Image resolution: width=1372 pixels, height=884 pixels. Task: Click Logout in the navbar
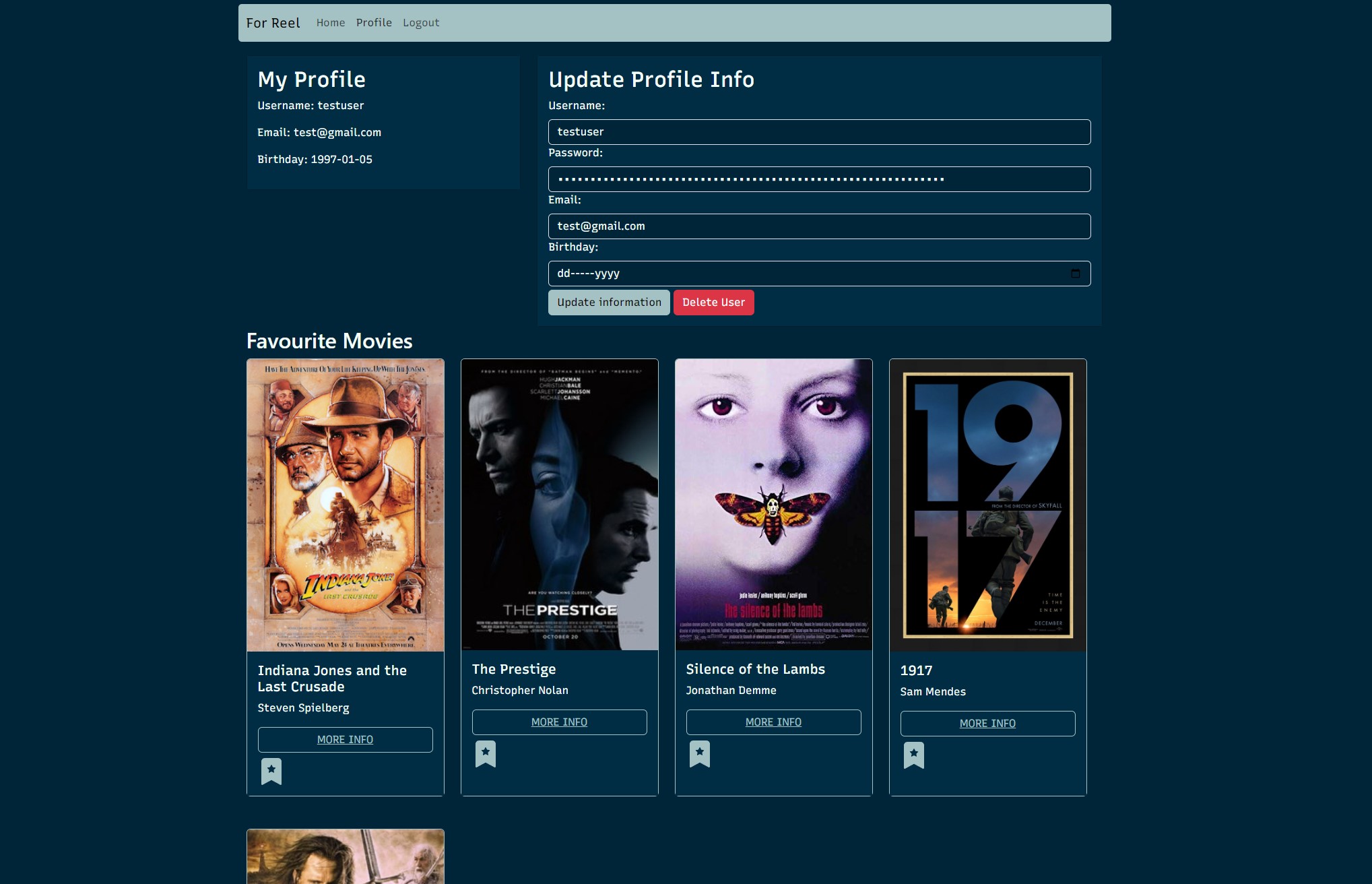[421, 23]
